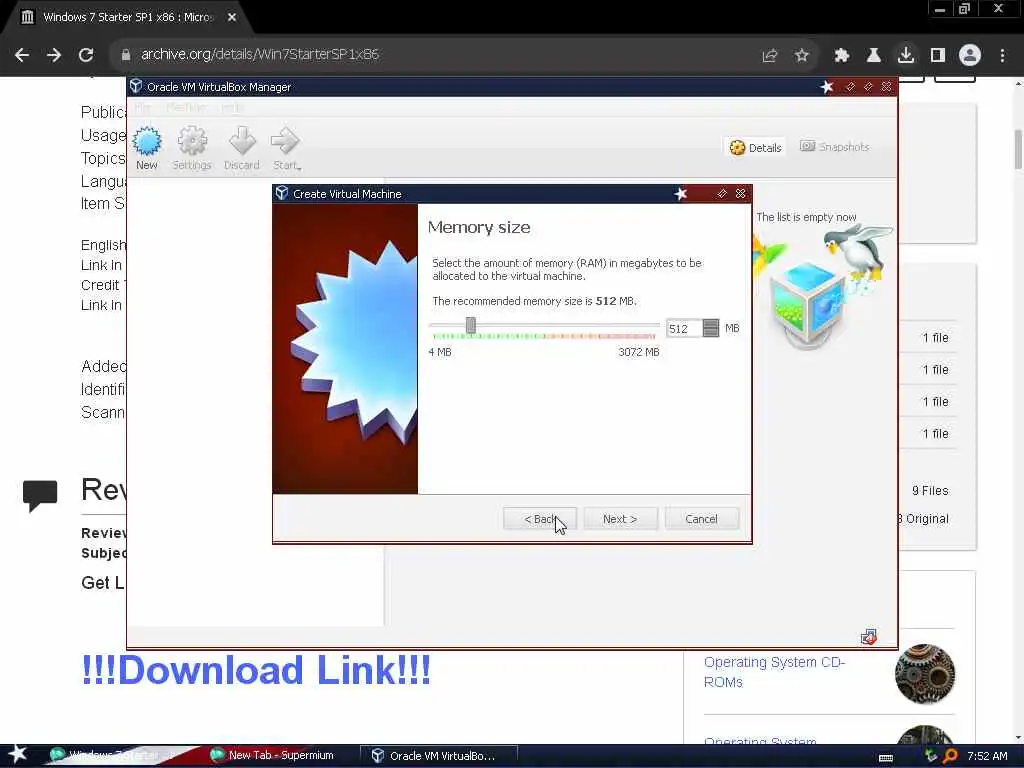Click the '4 MB' minimum label
The image size is (1024, 768).
click(440, 352)
